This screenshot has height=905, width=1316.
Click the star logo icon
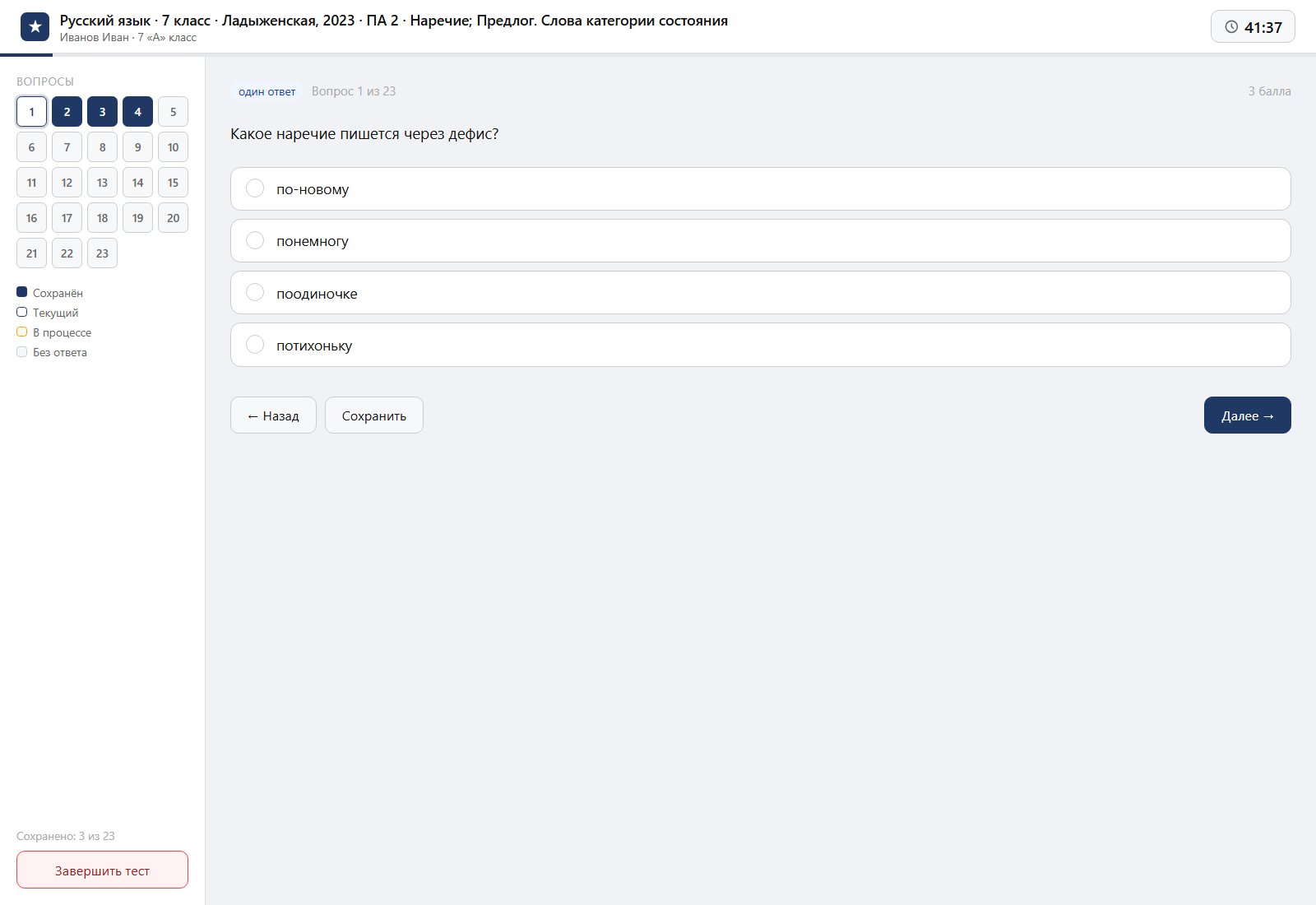[x=35, y=27]
